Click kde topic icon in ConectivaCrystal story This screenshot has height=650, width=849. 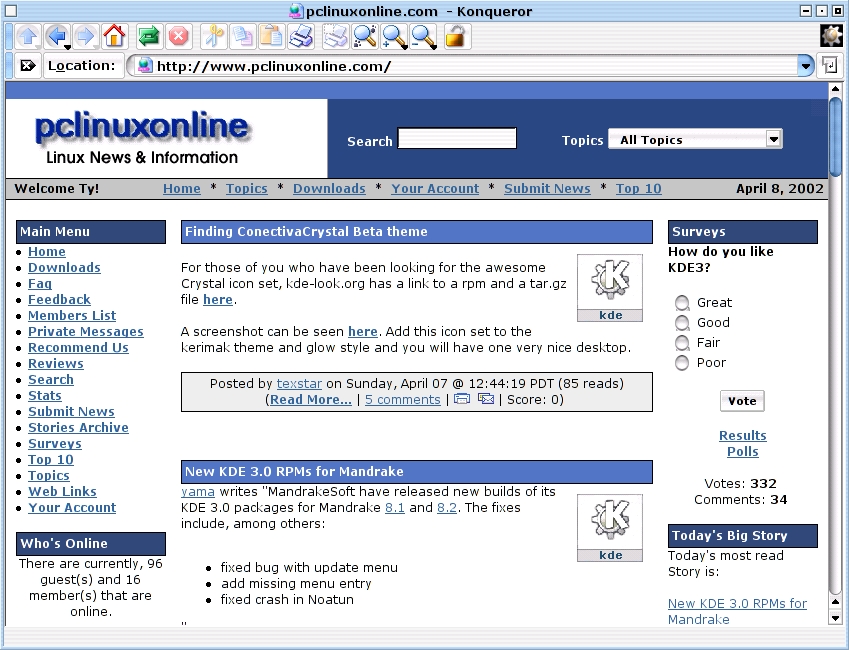[x=610, y=288]
